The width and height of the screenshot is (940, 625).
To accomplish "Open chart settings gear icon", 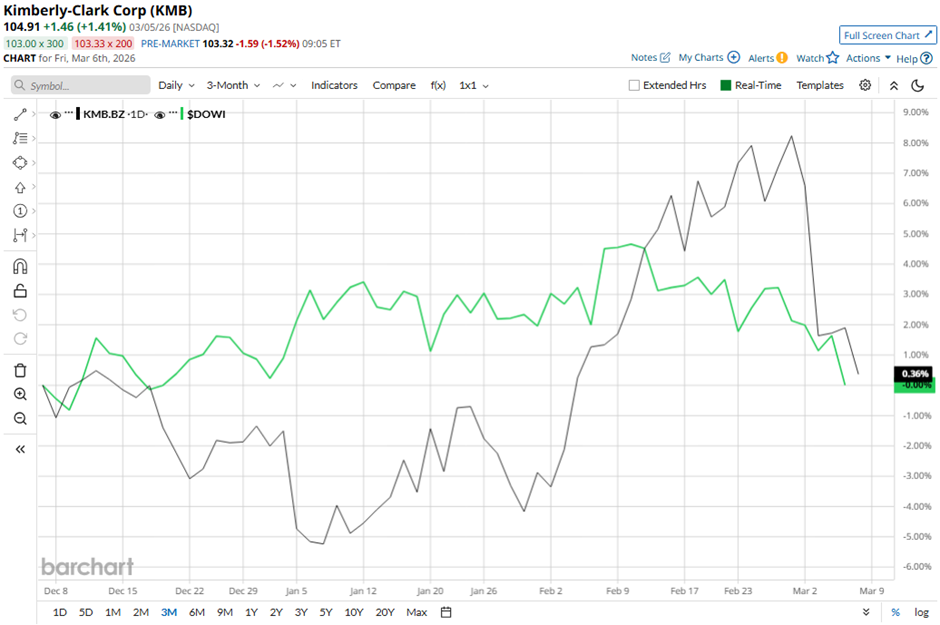I will 865,85.
